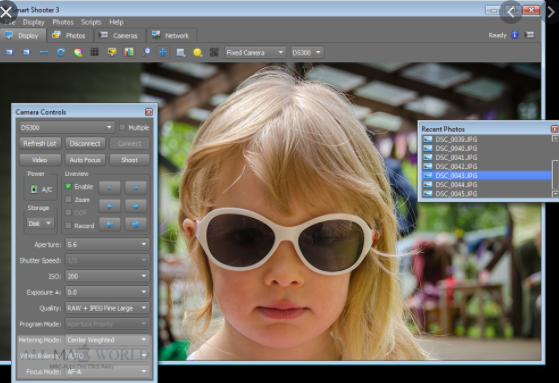Click the Video button
Viewport: 559px width, 383px height.
(x=40, y=160)
